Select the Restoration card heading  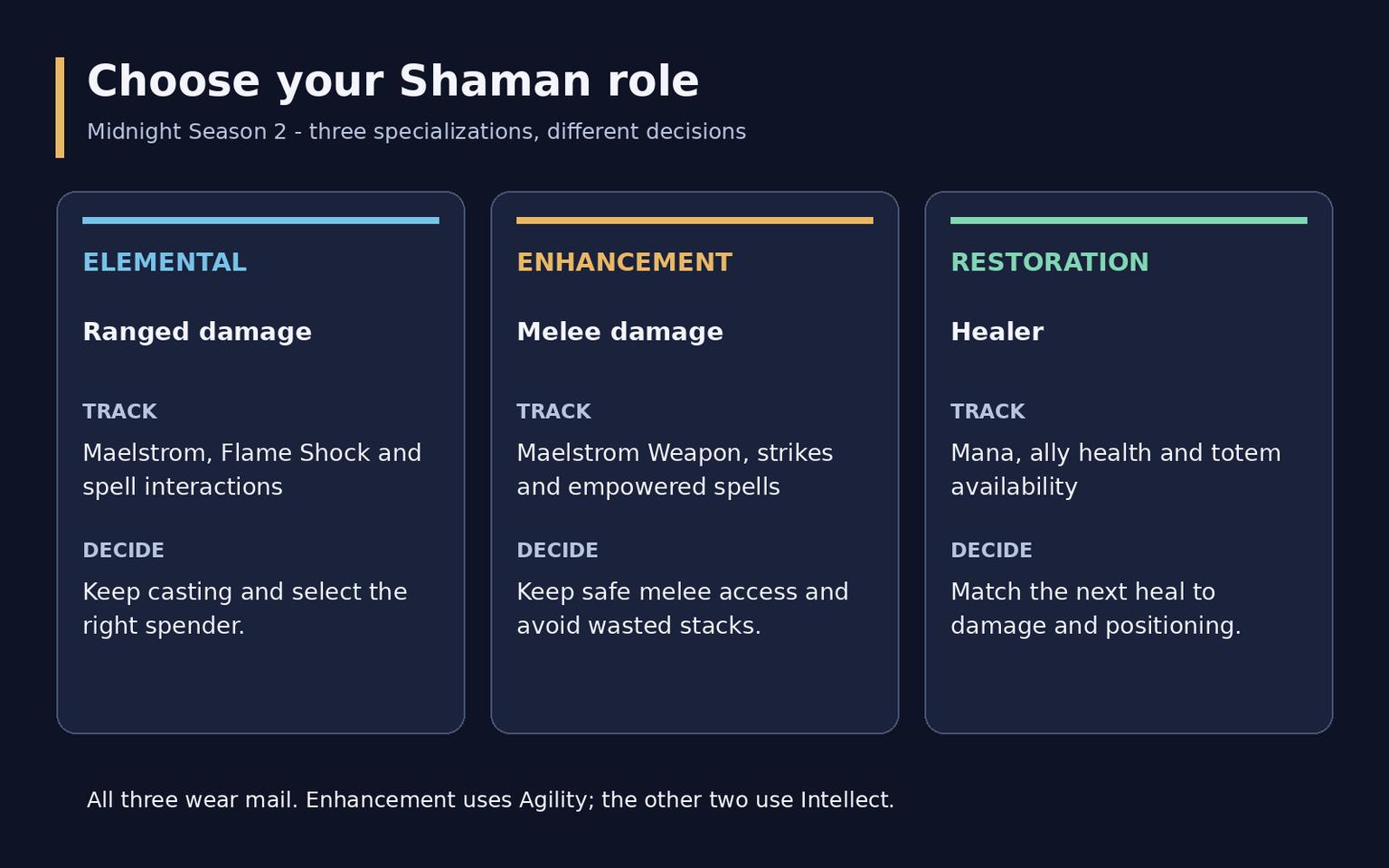click(1049, 262)
